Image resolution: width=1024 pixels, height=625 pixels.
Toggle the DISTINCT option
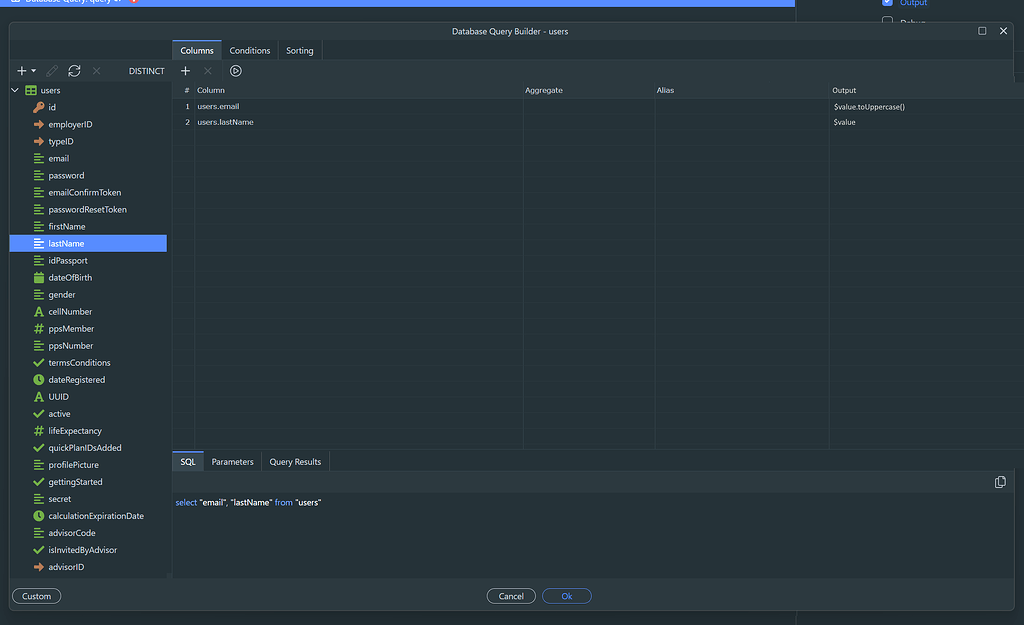(146, 71)
